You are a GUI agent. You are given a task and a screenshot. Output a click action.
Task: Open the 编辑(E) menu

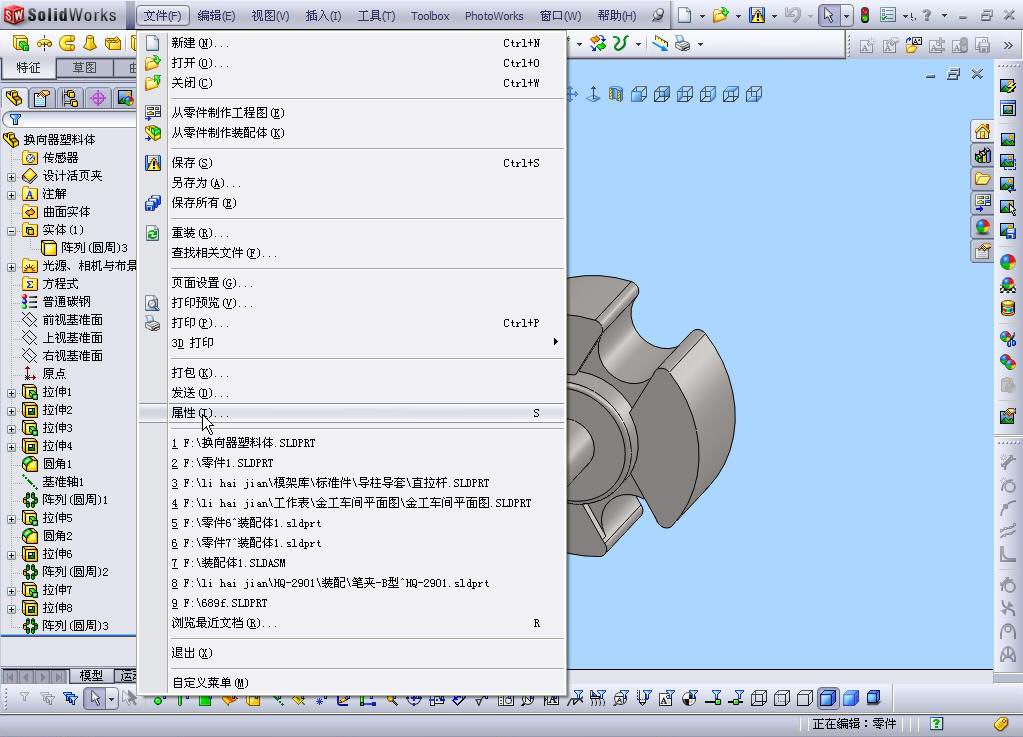pyautogui.click(x=216, y=15)
